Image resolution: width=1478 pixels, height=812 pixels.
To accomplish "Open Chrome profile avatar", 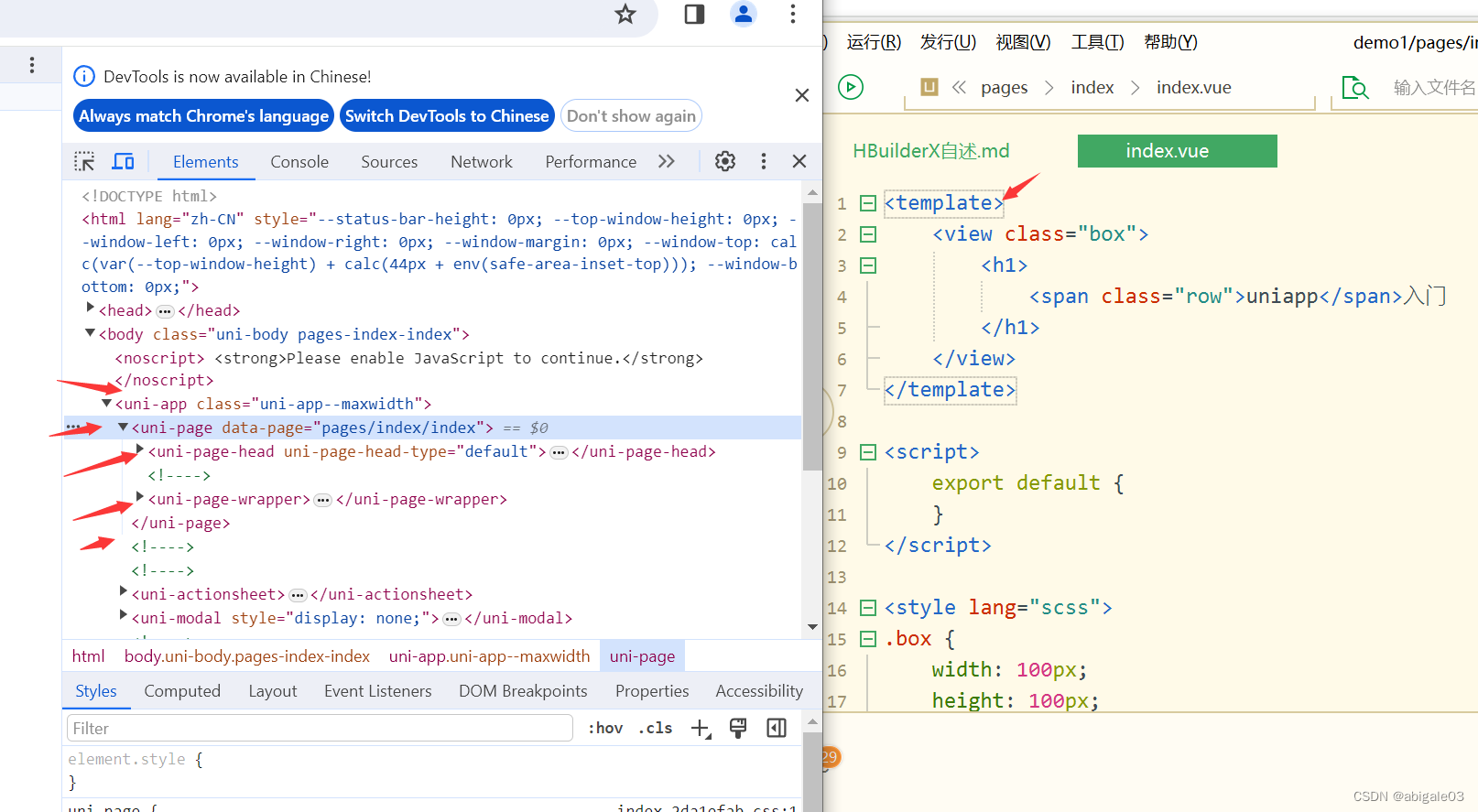I will click(x=743, y=14).
